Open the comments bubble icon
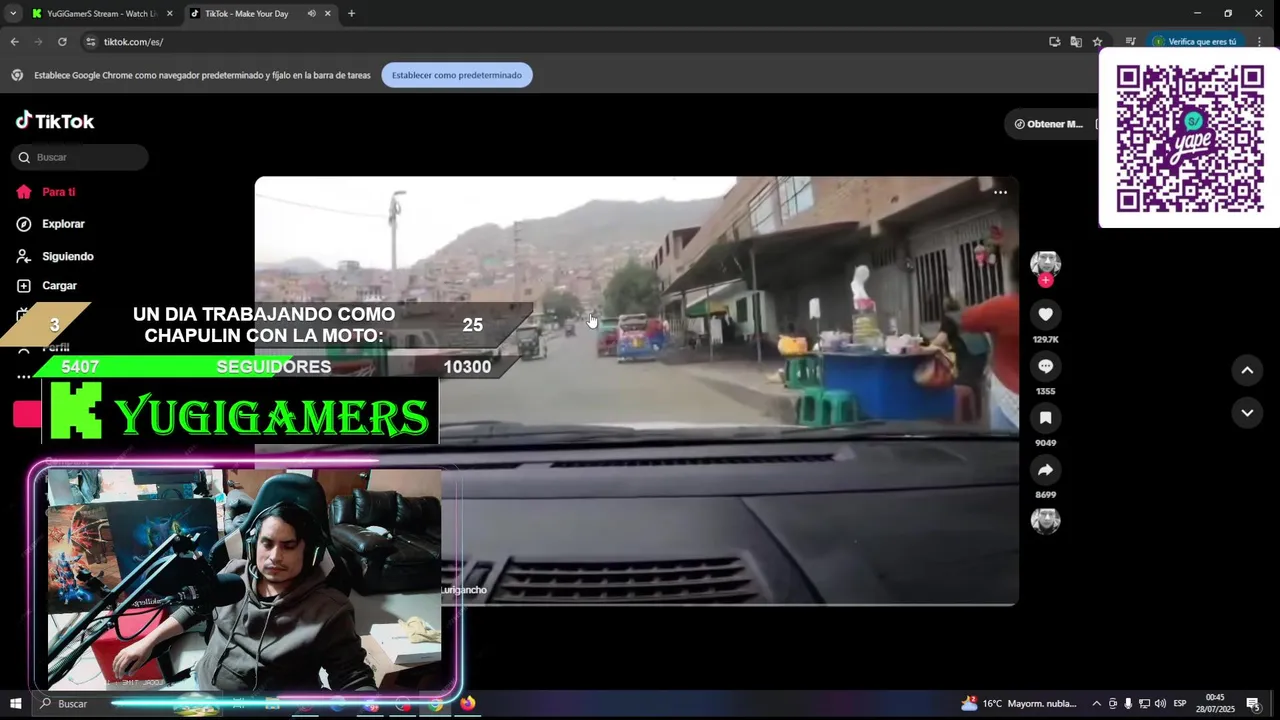The width and height of the screenshot is (1280, 720). (1045, 366)
